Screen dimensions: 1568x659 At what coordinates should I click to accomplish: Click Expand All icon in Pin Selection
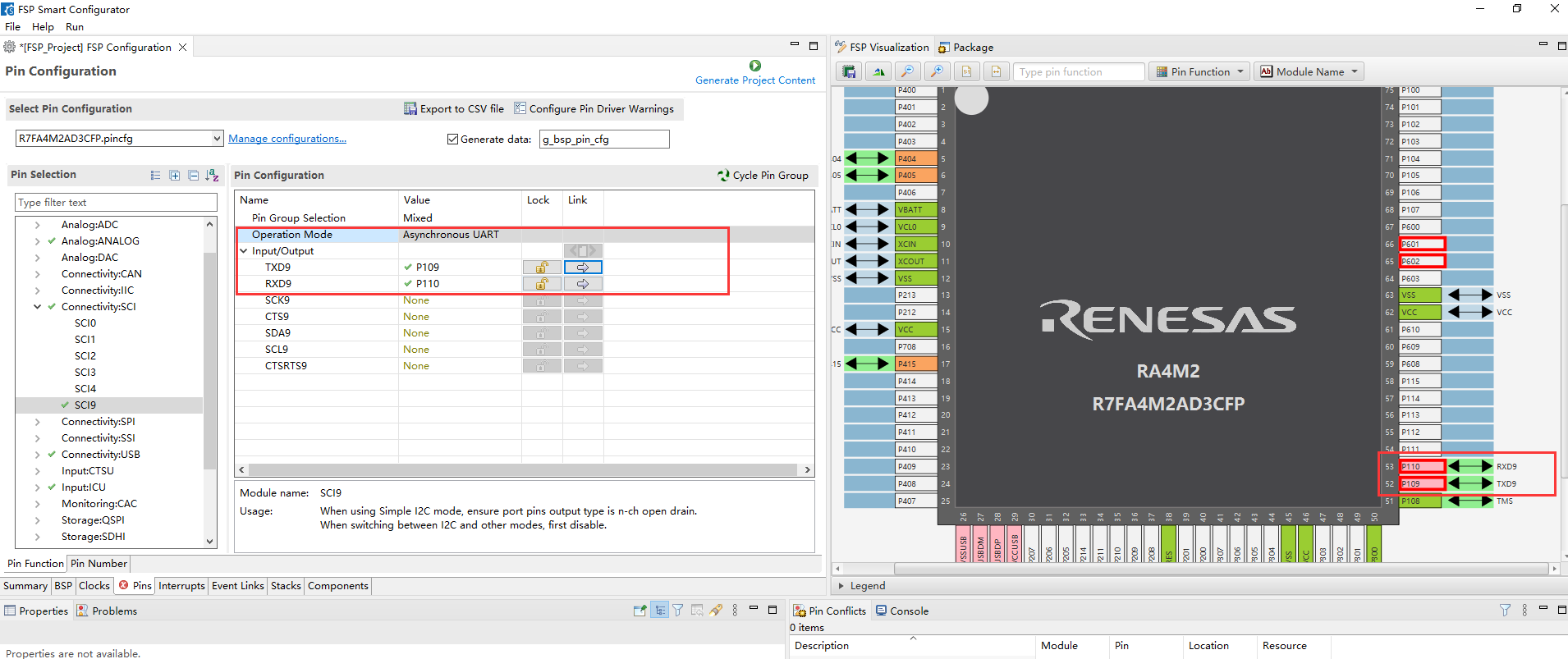[175, 175]
